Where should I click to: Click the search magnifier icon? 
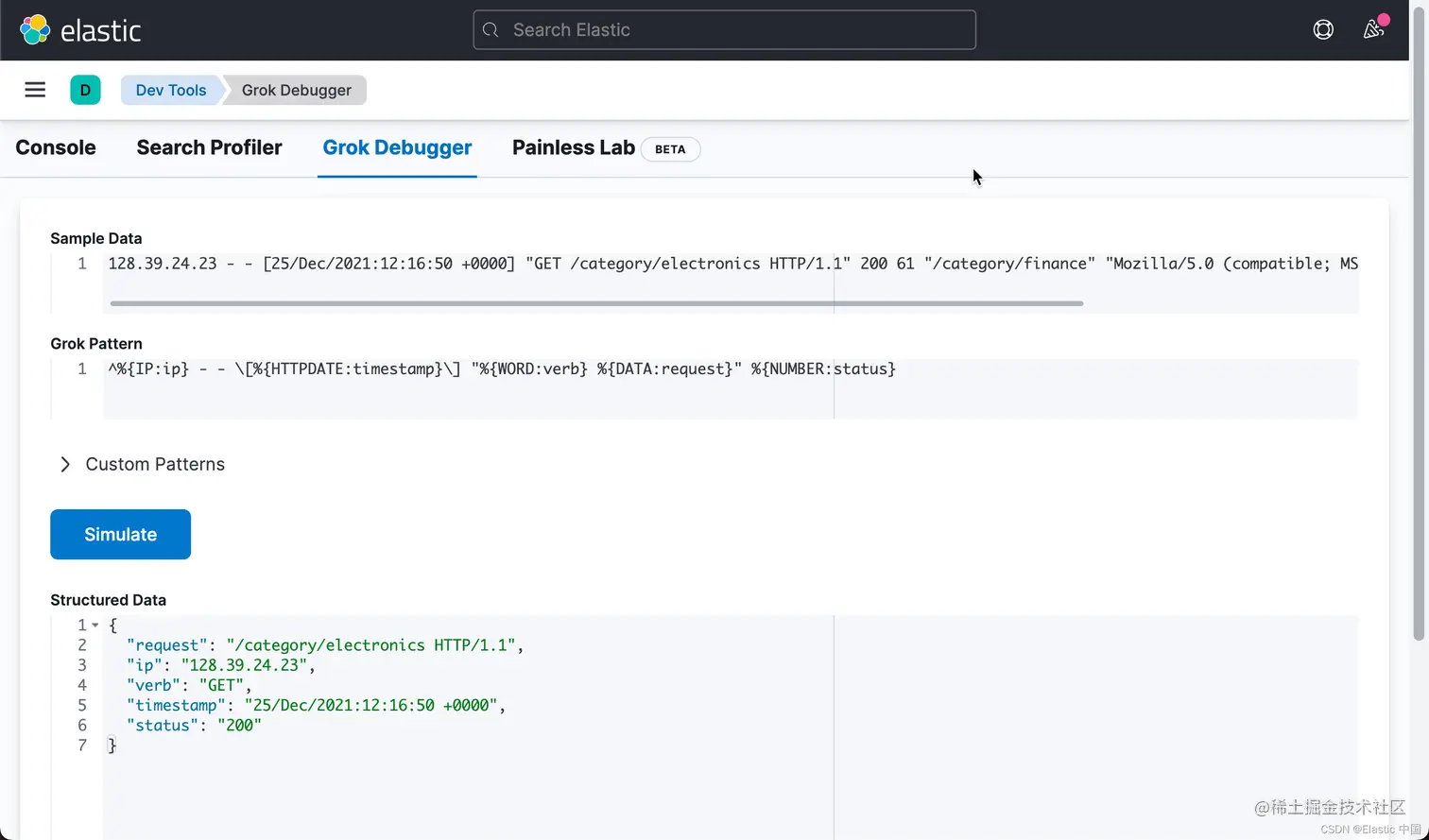(491, 30)
